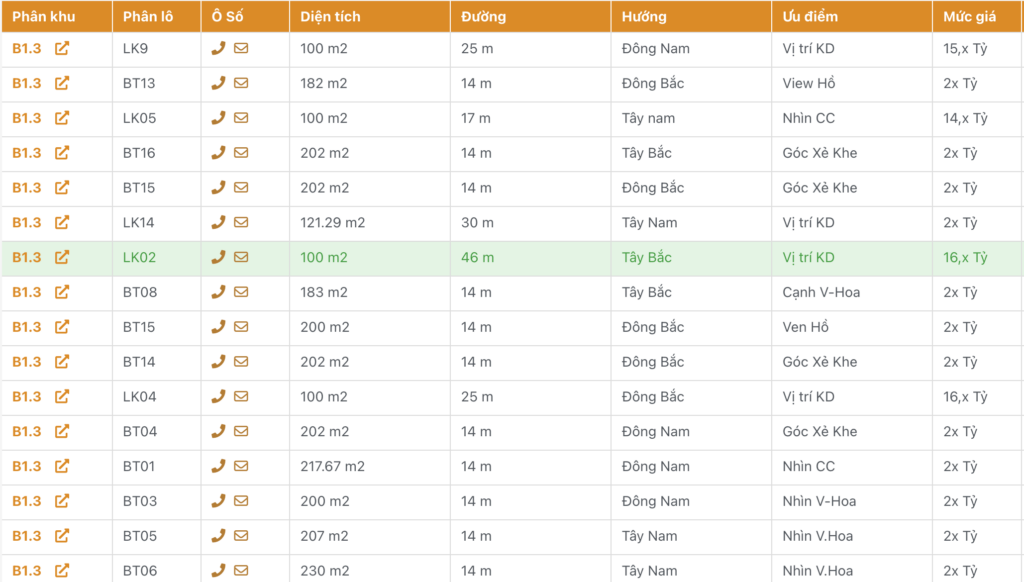This screenshot has width=1024, height=582.
Task: Open the external link icon in the BT06 row
Action: click(62, 570)
